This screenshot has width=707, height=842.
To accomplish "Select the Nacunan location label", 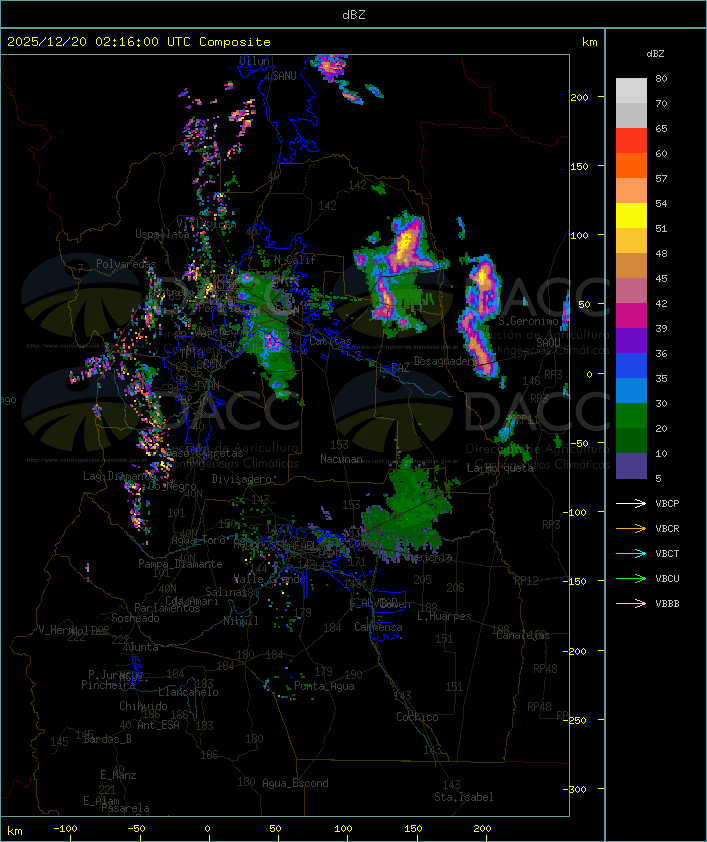I will point(341,459).
